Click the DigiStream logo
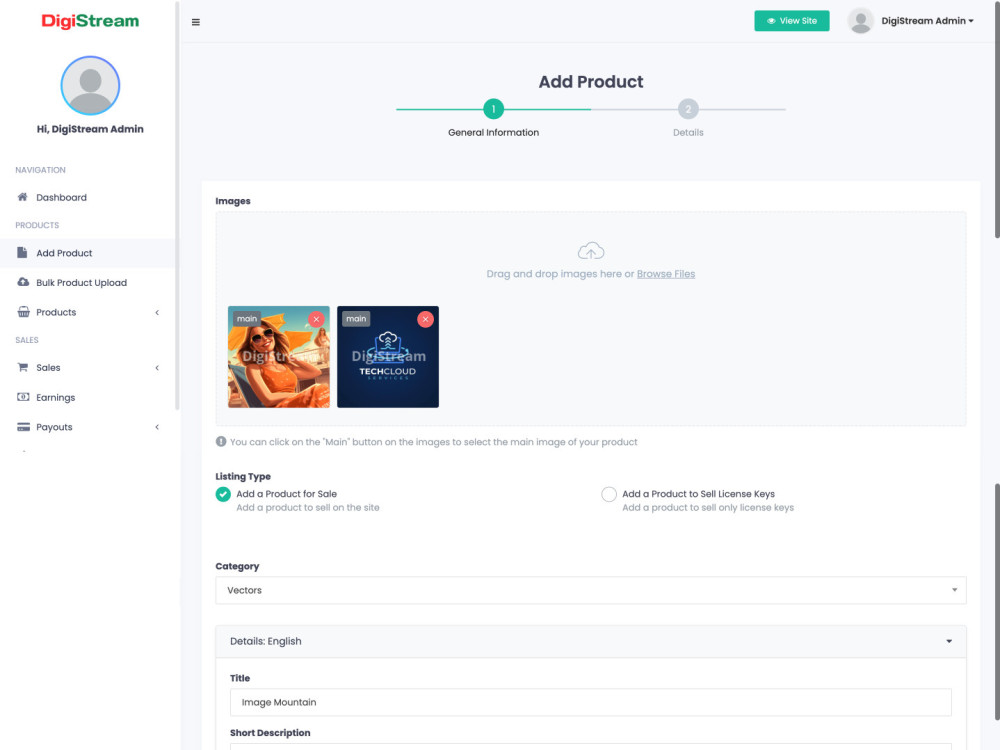Screen dimensions: 1000x750 coord(90,21)
